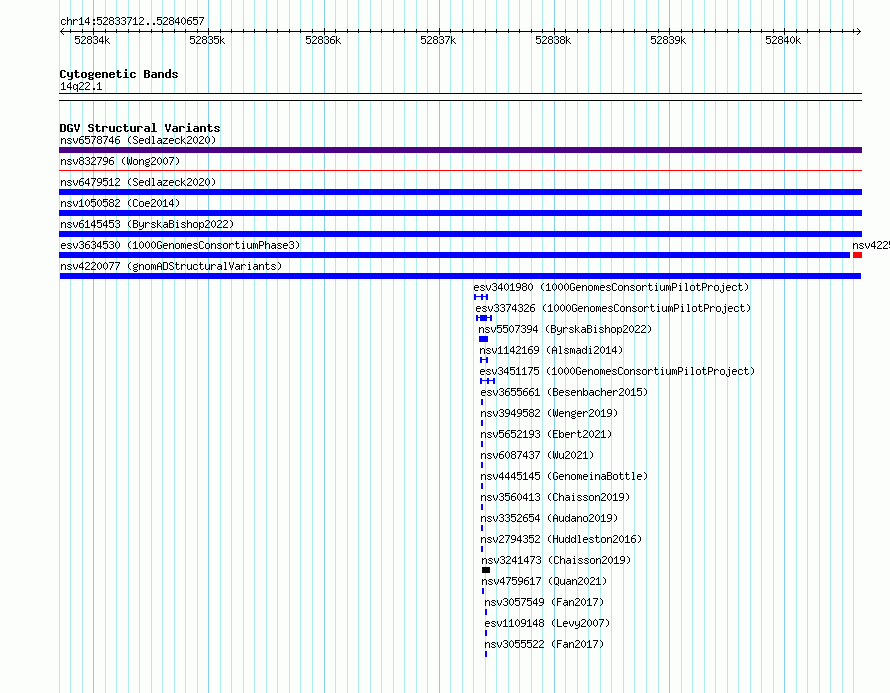The image size is (890, 693).
Task: Click the nsv1050582 (Coe2014) label
Action: click(120, 203)
